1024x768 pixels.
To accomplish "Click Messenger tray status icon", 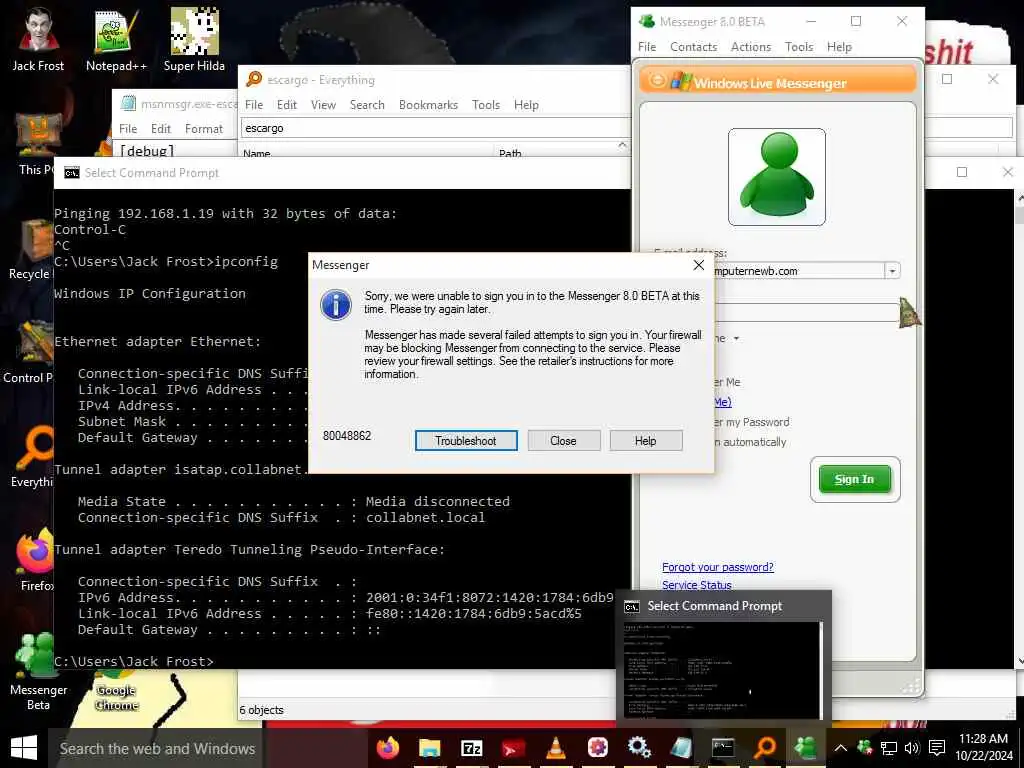I will coord(865,748).
